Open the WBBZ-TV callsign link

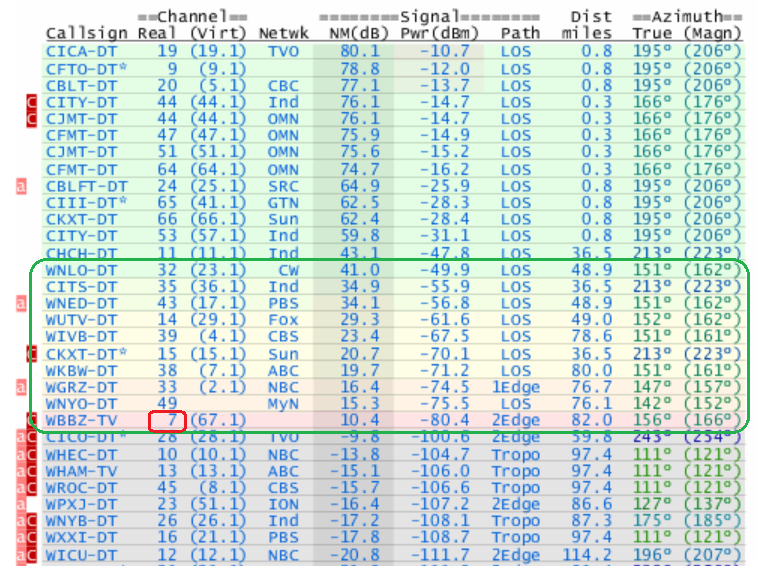point(81,420)
